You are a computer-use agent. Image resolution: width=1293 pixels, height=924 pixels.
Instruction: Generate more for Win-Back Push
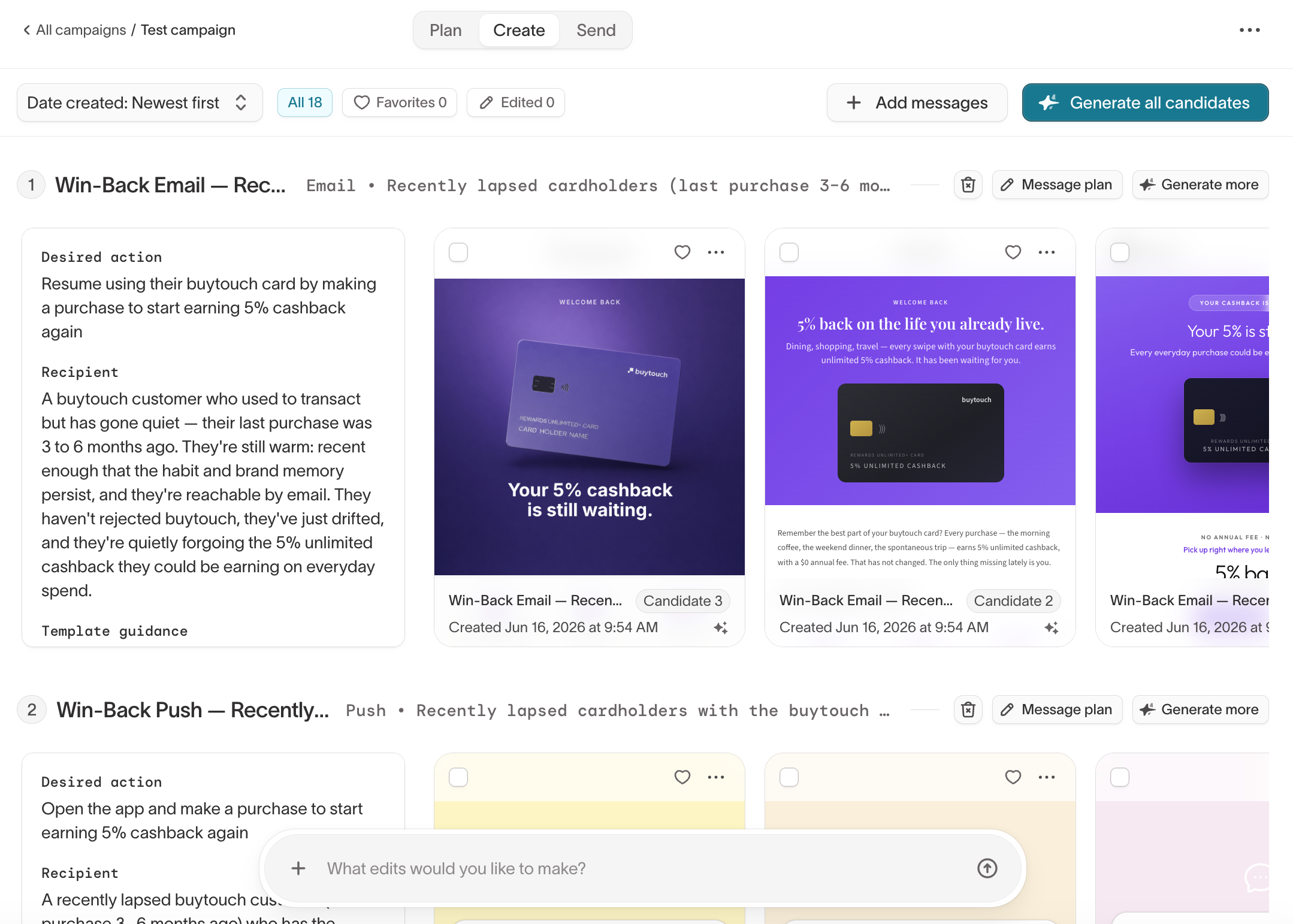pos(1200,709)
